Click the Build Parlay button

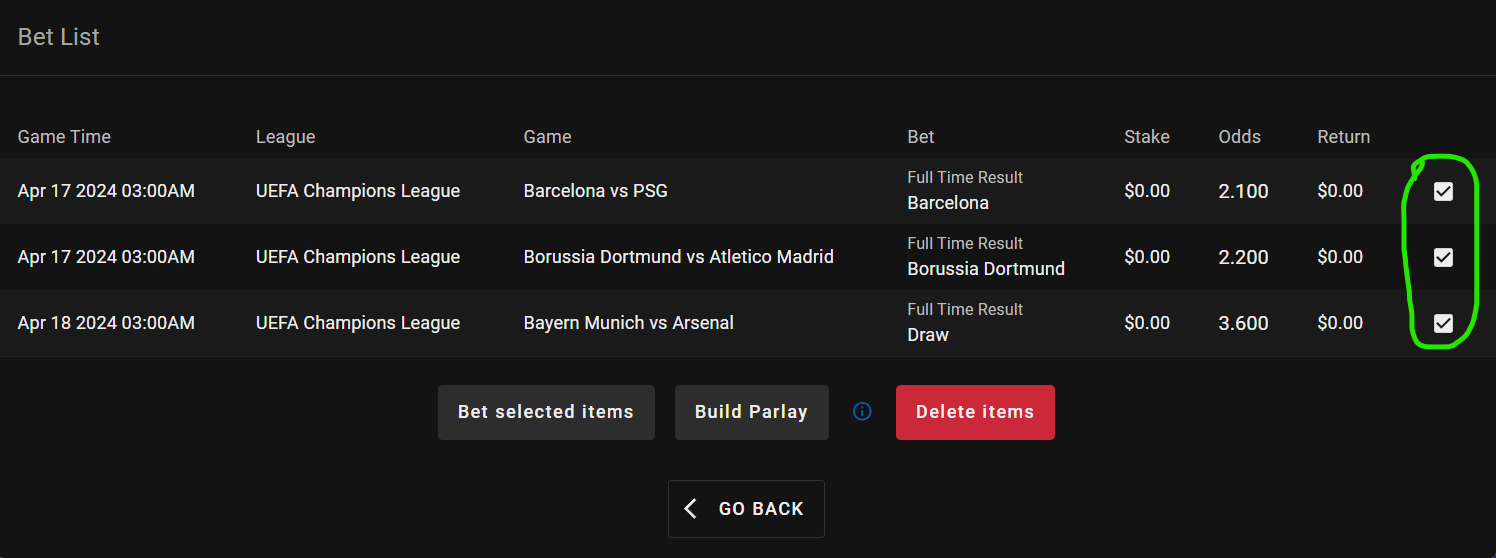(751, 412)
